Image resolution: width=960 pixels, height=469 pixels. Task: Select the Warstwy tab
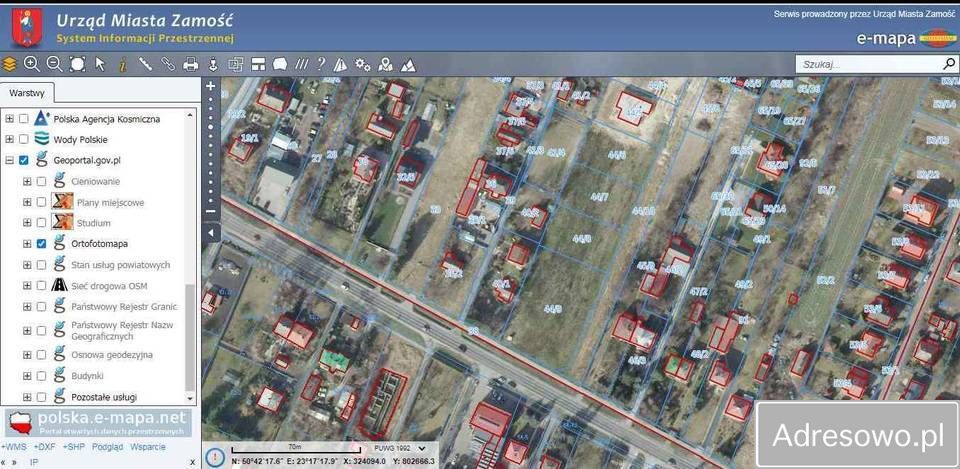(x=27, y=94)
